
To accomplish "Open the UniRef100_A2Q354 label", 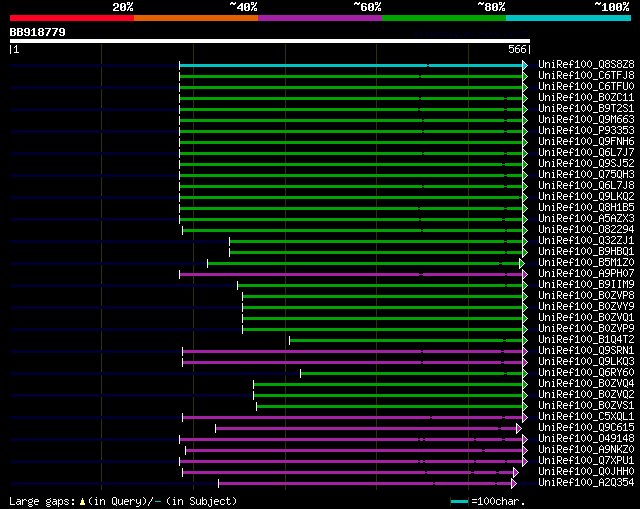I will (x=586, y=483).
